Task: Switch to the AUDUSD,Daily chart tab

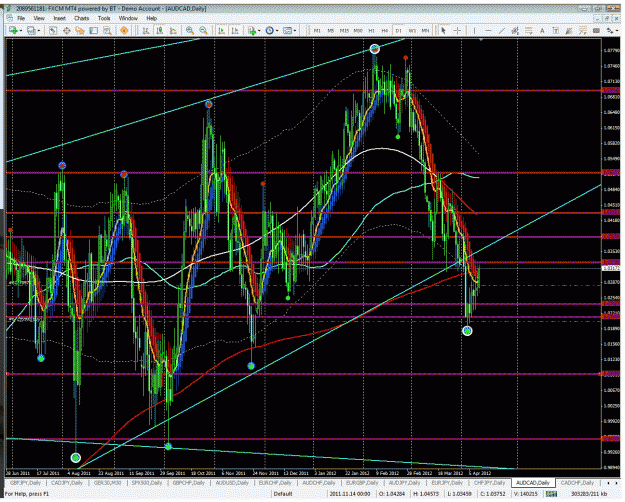Action: pyautogui.click(x=232, y=483)
